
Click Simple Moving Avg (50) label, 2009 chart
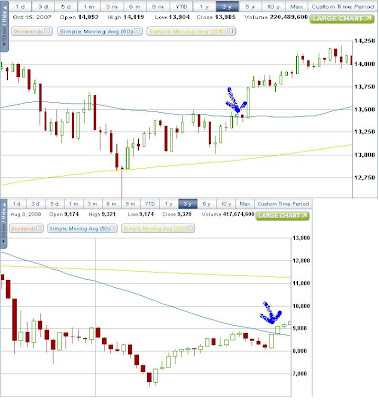pos(79,229)
